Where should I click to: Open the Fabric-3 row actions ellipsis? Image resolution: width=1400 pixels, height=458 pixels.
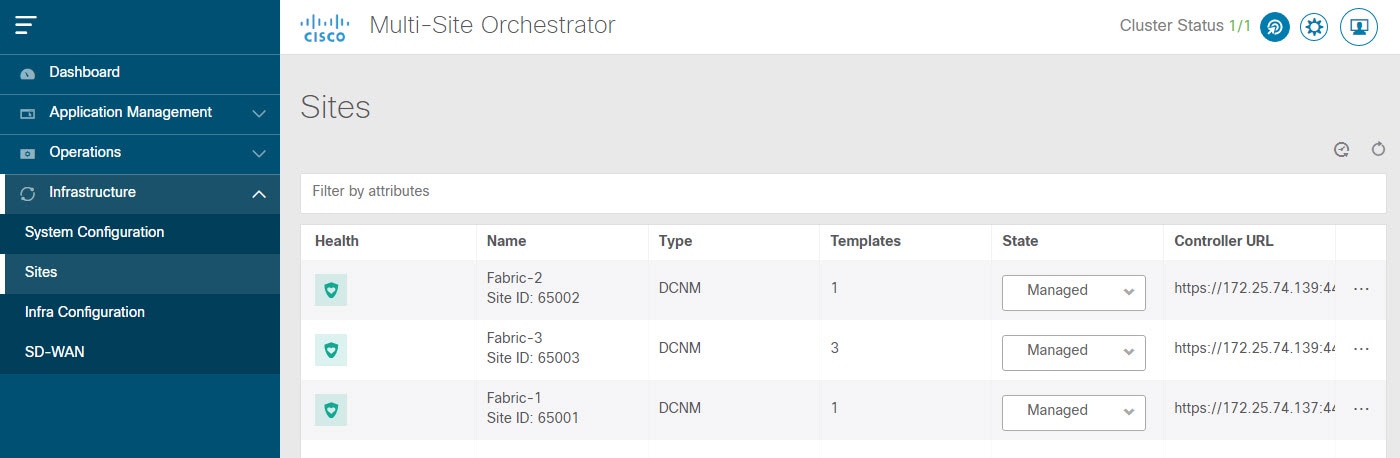pyautogui.click(x=1361, y=349)
